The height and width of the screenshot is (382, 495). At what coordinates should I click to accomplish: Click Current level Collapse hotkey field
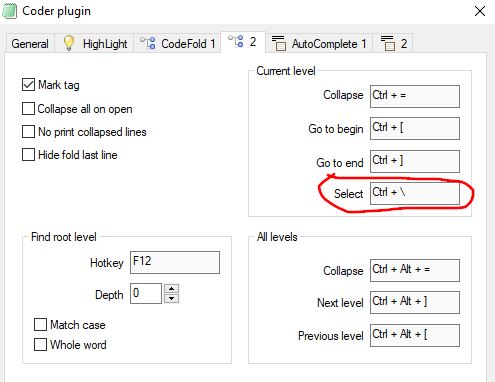(415, 96)
